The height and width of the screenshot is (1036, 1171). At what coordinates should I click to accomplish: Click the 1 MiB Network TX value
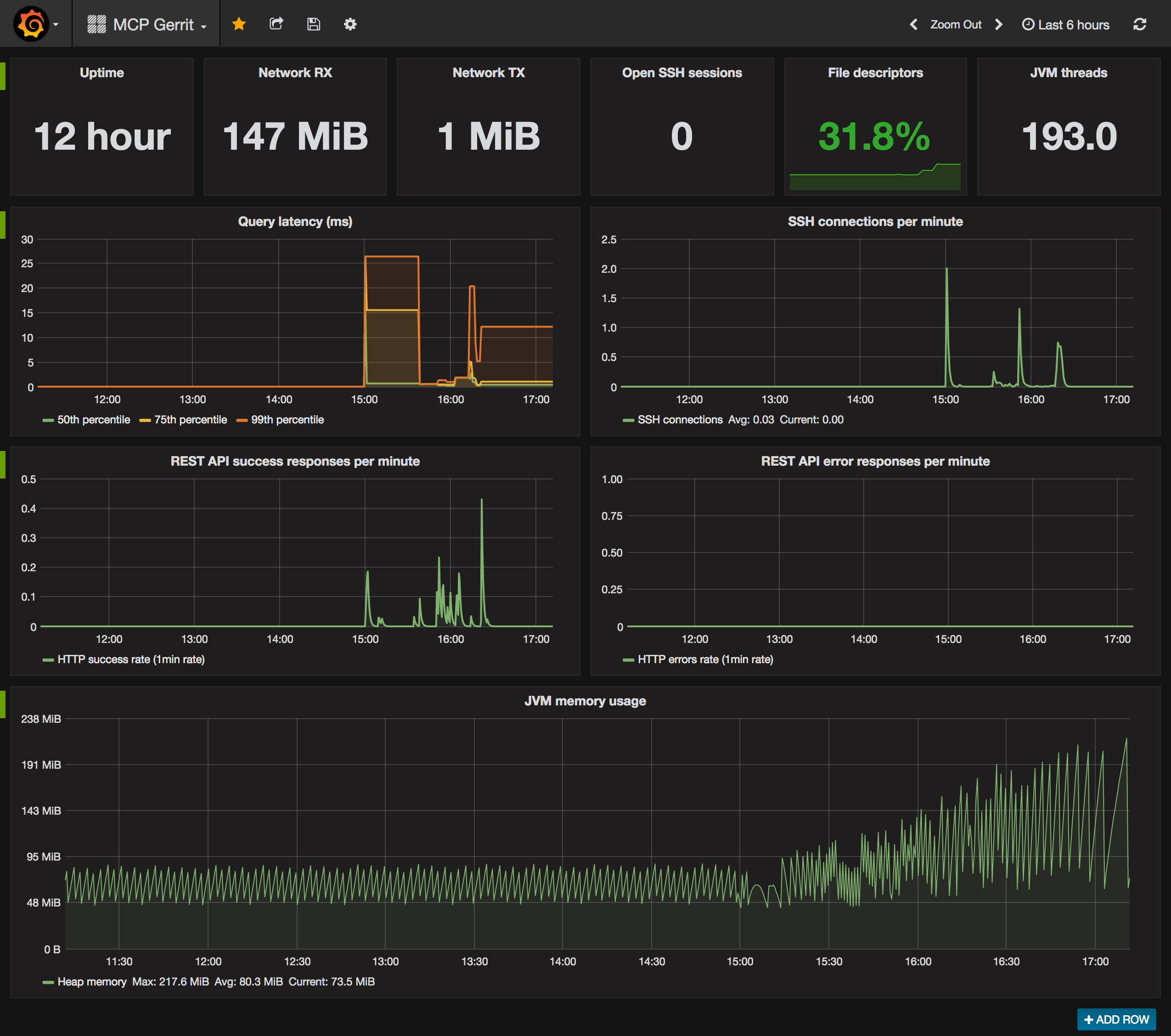click(x=489, y=136)
